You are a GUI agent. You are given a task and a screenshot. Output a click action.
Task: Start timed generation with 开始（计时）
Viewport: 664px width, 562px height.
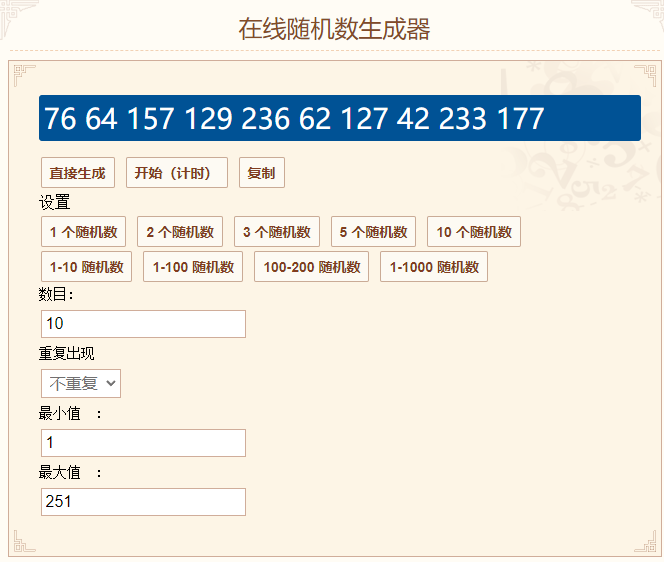(177, 173)
